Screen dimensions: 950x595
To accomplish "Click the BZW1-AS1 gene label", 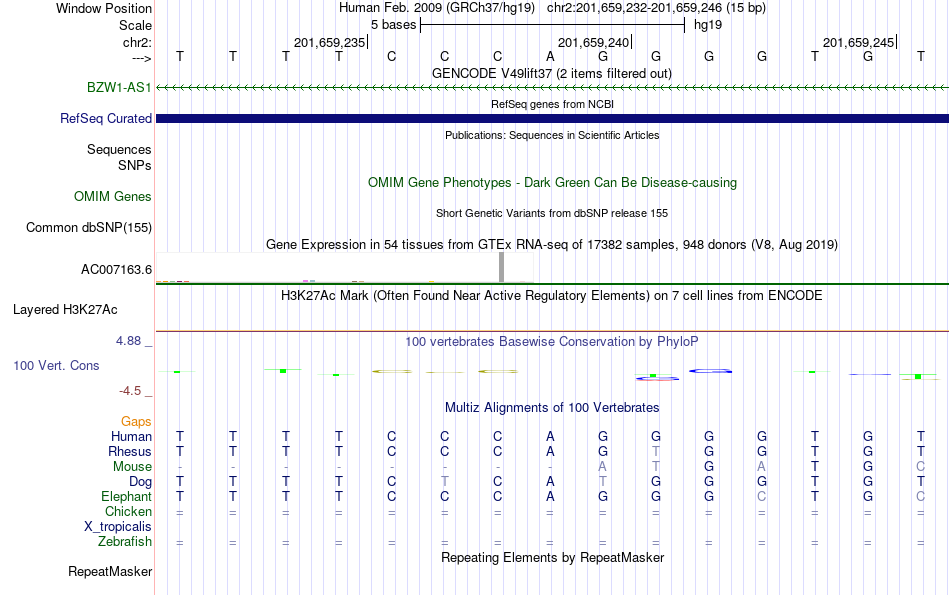I will coord(119,87).
